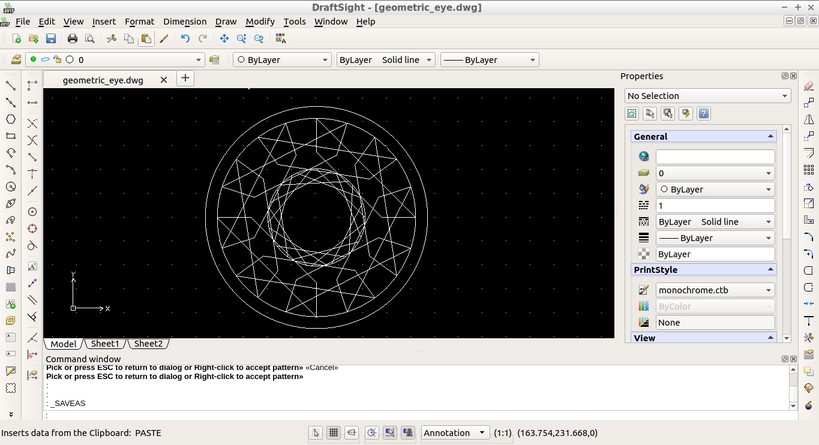Click the Mirror modify tool icon
The image size is (819, 445).
pyautogui.click(x=809, y=119)
